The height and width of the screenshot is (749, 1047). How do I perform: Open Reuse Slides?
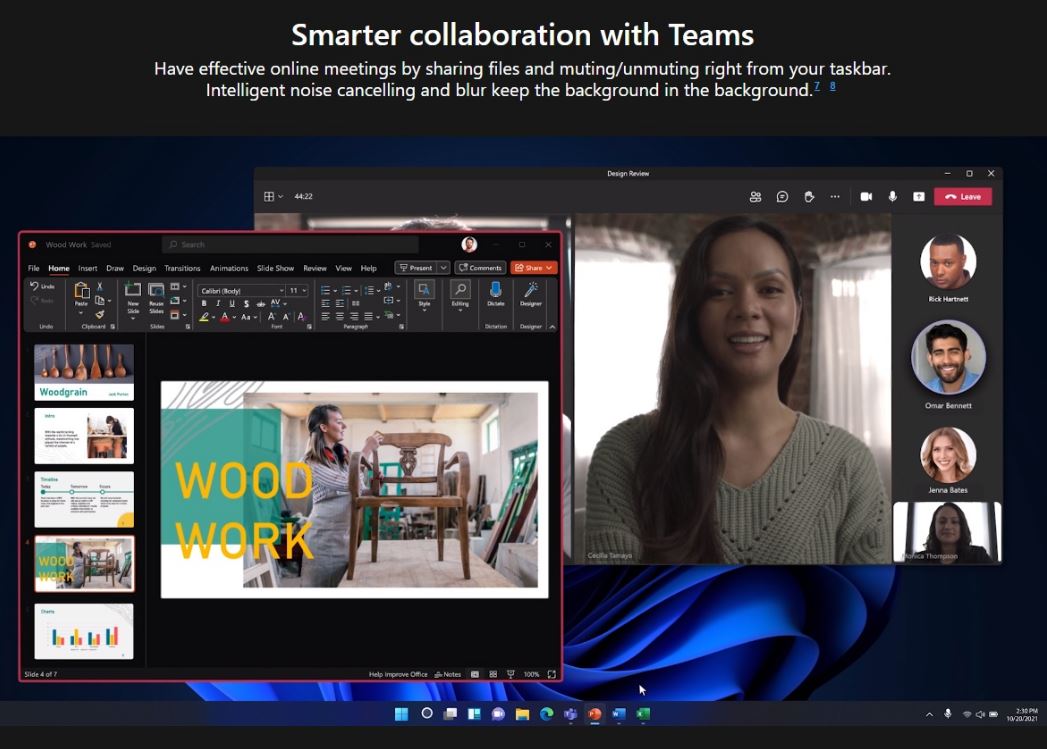click(x=156, y=298)
